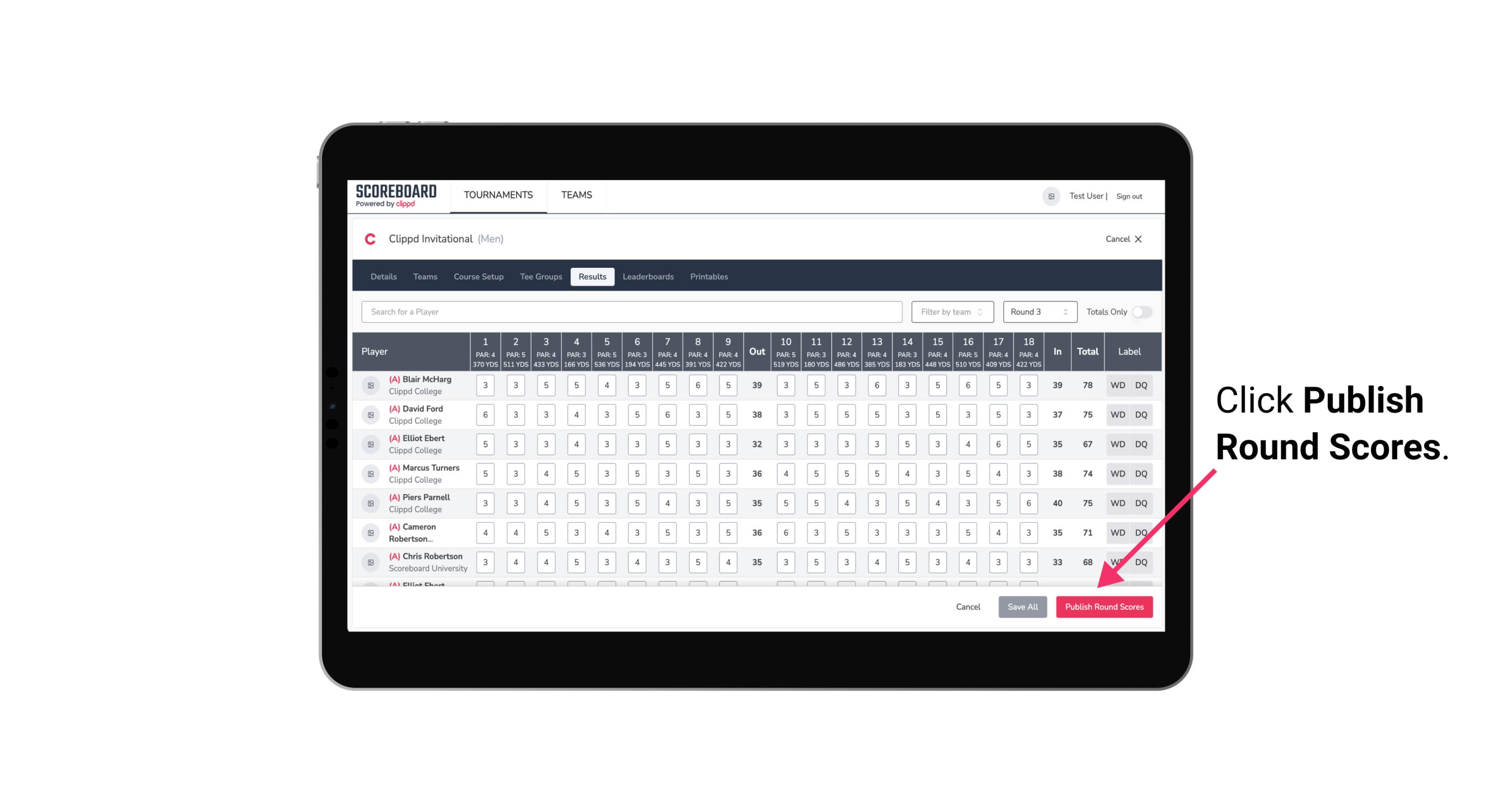1510x812 pixels.
Task: Switch to the Leaderboards tab
Action: click(x=648, y=276)
